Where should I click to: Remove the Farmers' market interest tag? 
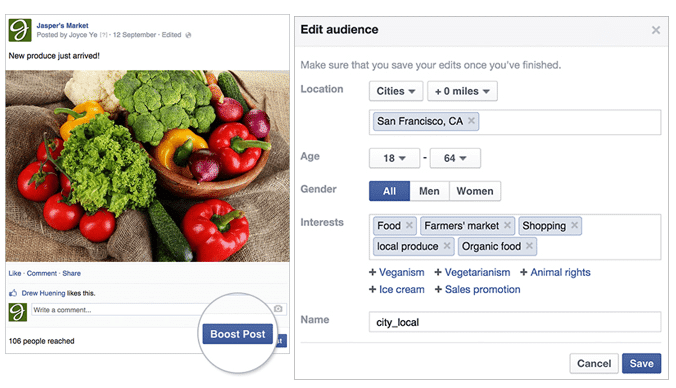pos(507,225)
